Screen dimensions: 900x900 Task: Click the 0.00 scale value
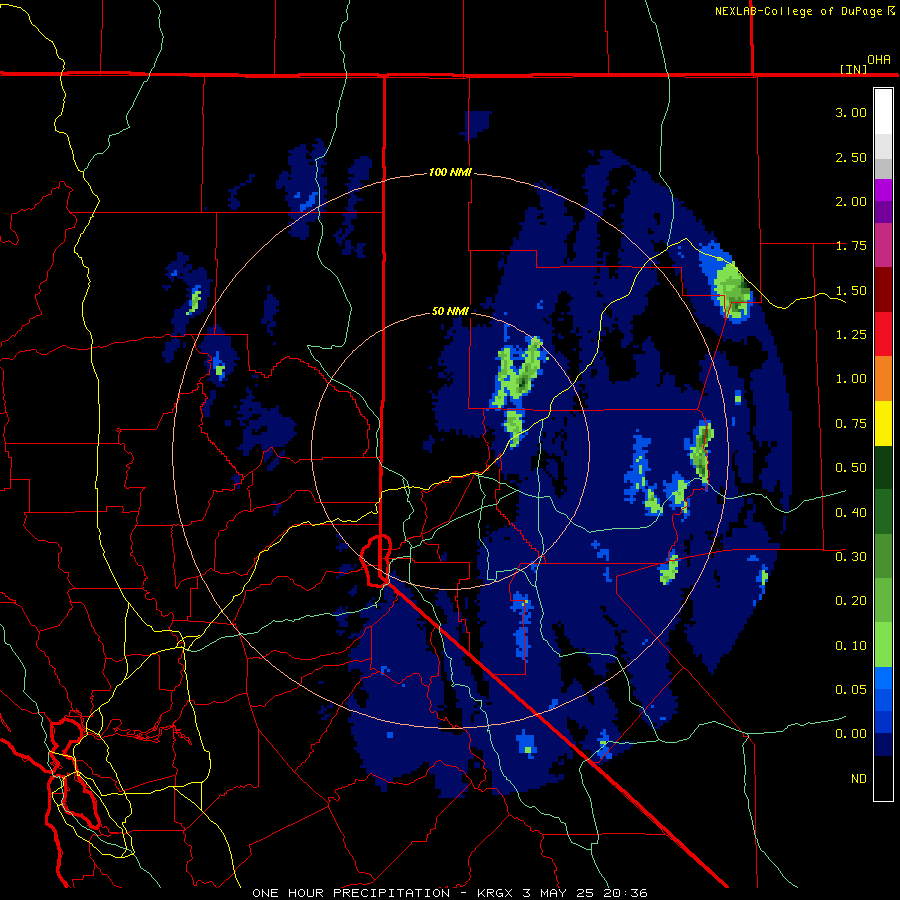point(851,734)
